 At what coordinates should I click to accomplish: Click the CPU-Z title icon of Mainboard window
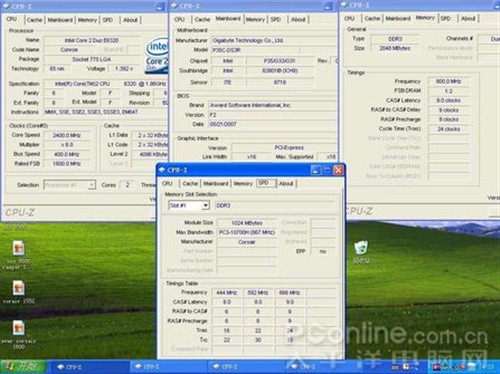point(175,6)
